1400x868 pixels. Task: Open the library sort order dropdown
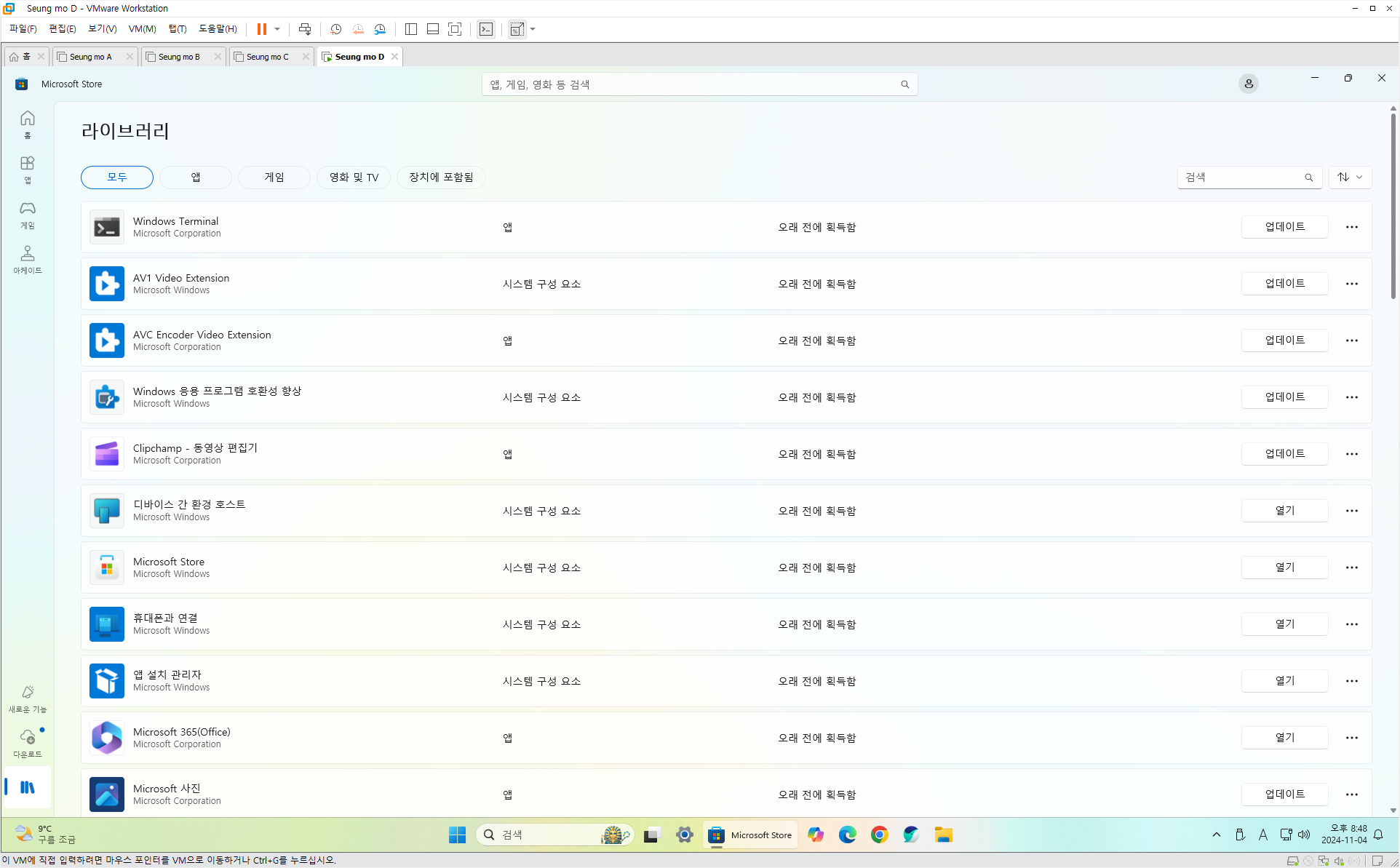point(1350,177)
